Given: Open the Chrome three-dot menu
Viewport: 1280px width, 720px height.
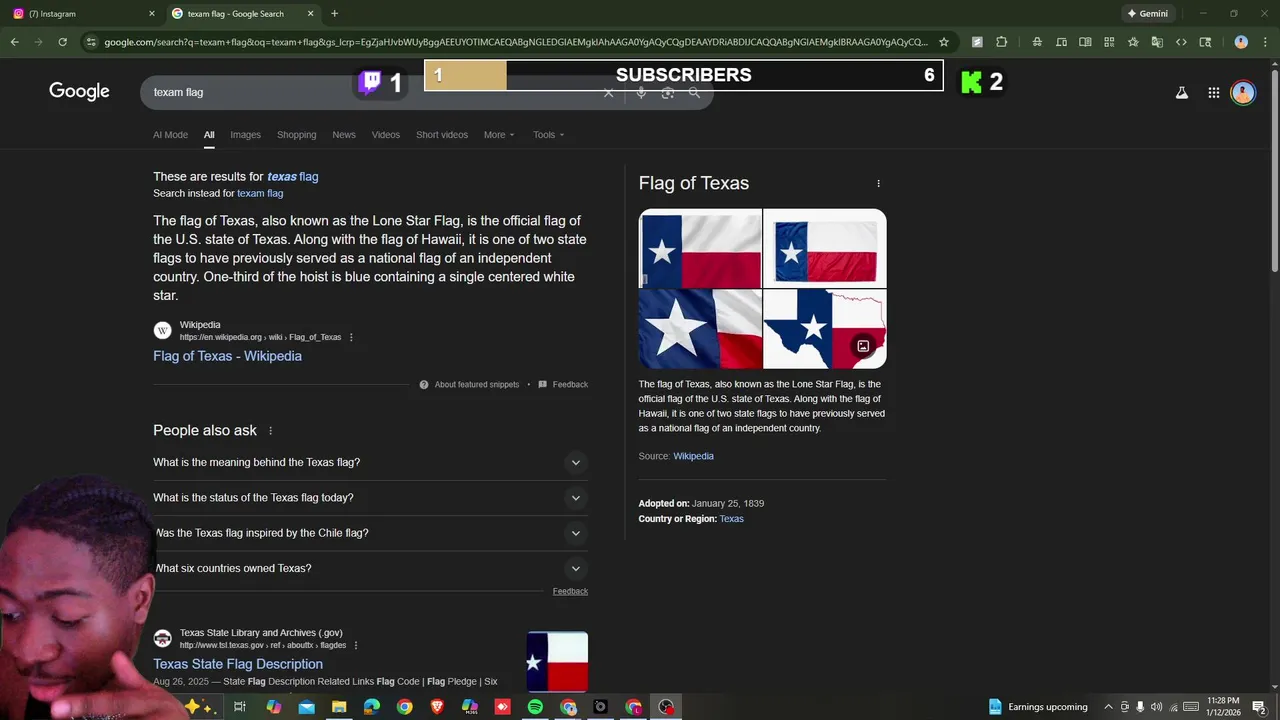Looking at the screenshot, I should (1264, 42).
